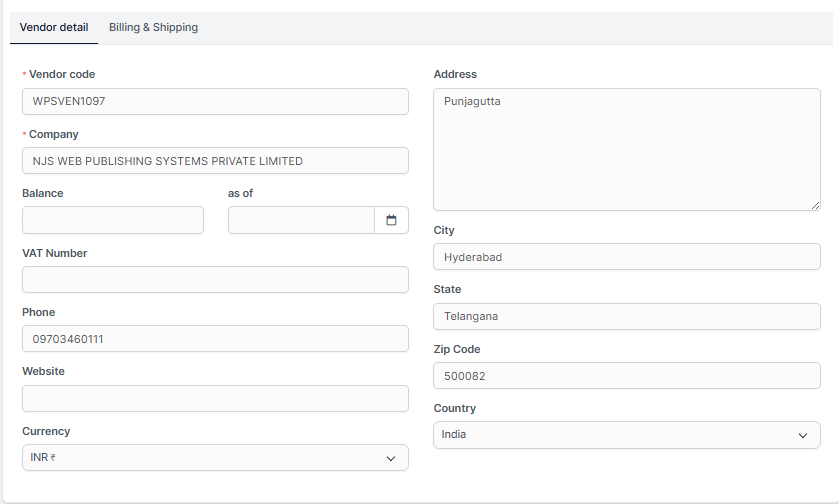Click the VAT Number label
Viewport: 839px width, 504px height.
[54, 253]
